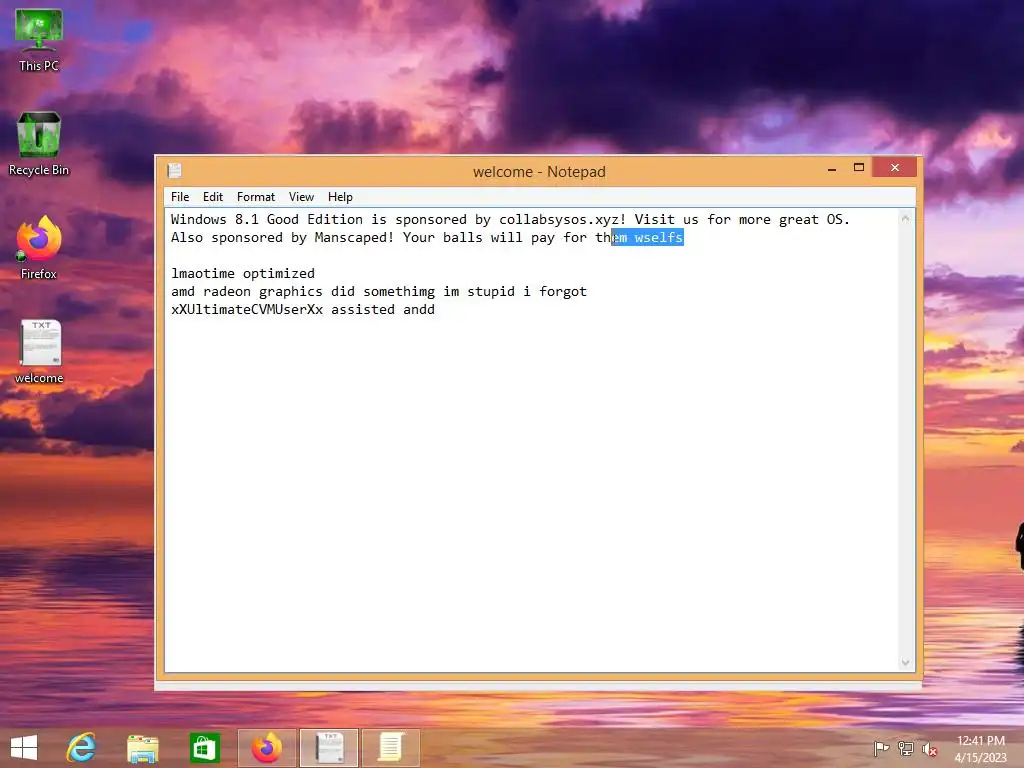
Task: Open the network tray icon
Action: click(x=905, y=748)
